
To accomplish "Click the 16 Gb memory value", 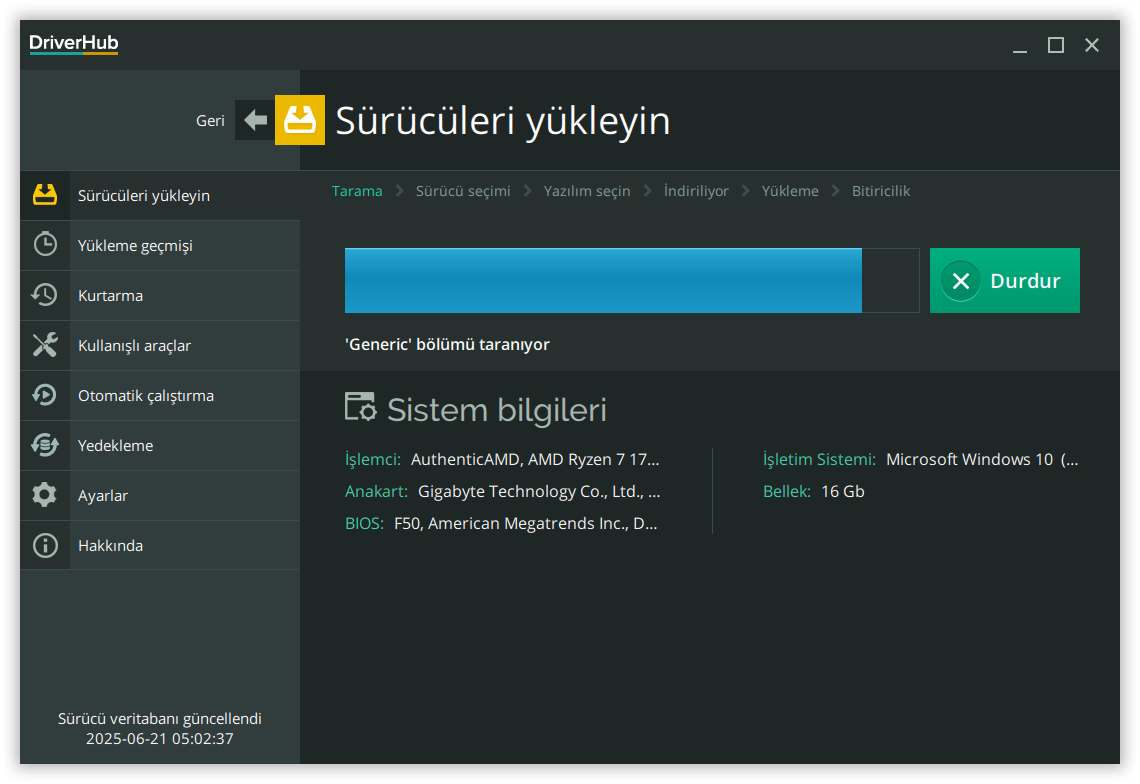I will coord(843,492).
